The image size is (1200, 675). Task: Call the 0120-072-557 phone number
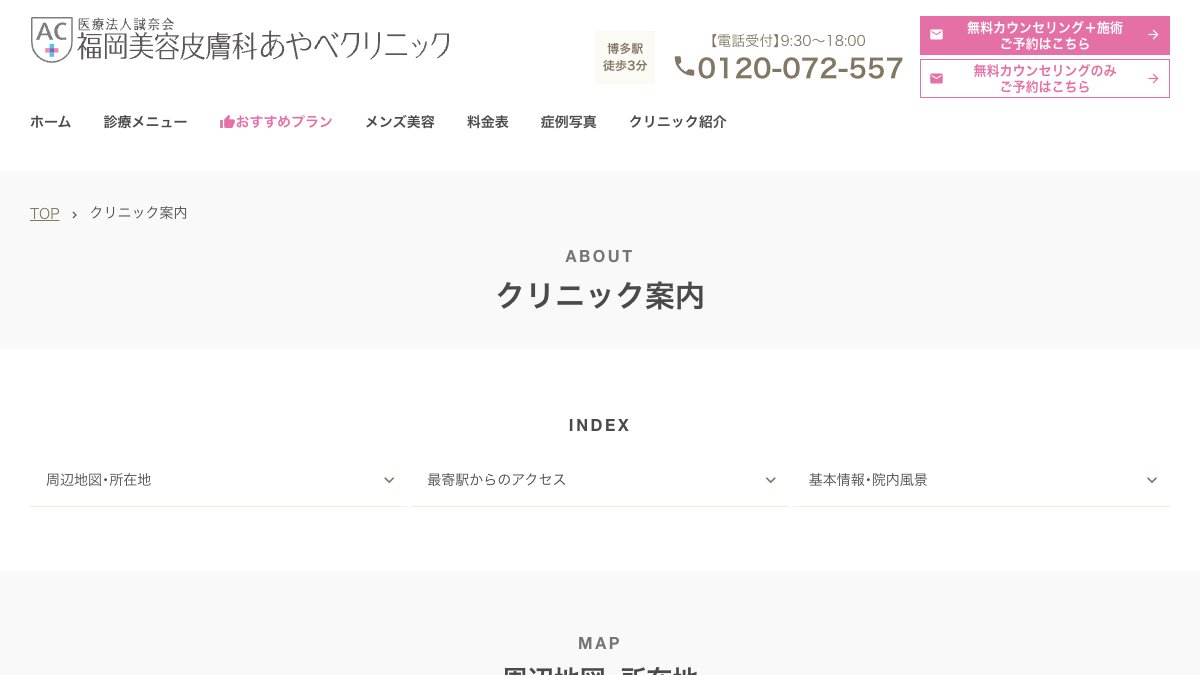800,68
